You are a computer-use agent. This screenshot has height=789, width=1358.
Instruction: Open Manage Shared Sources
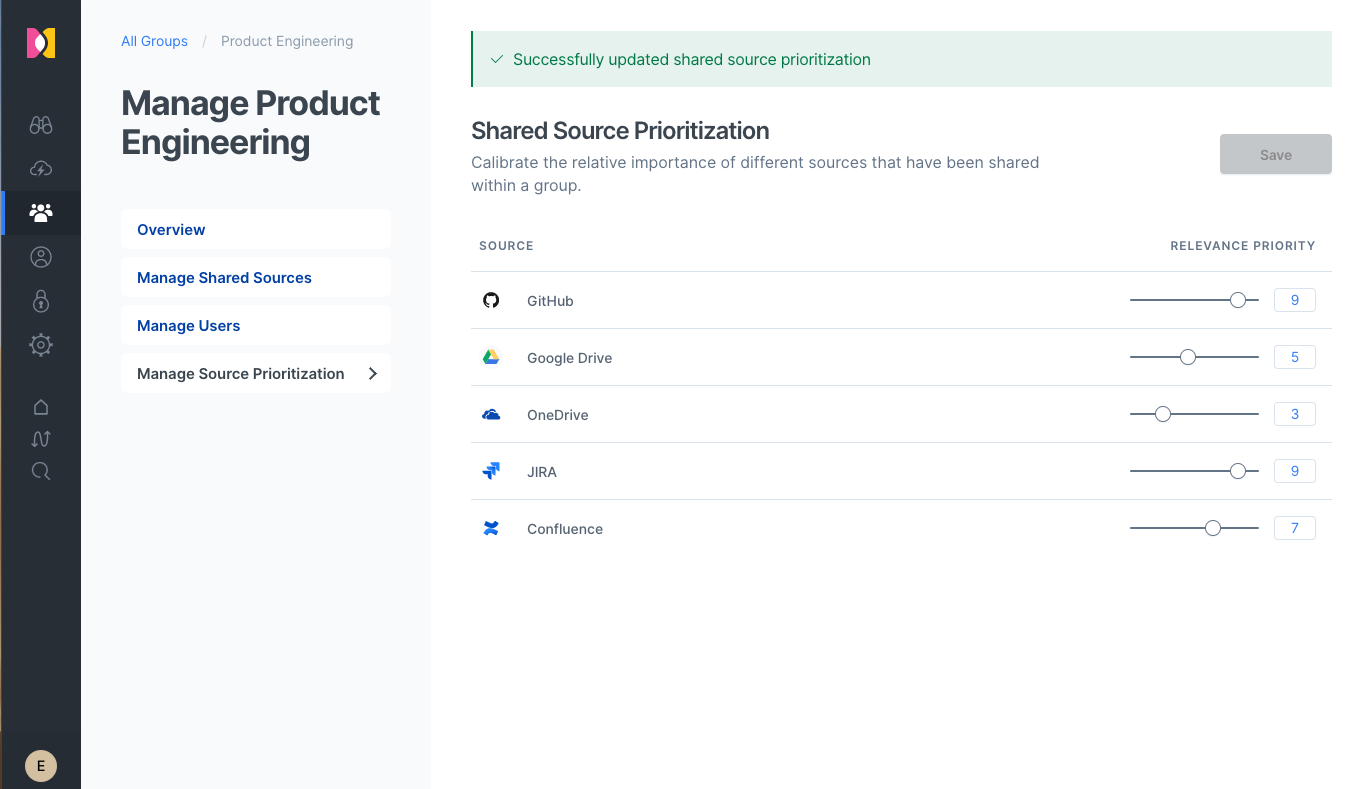coord(256,277)
